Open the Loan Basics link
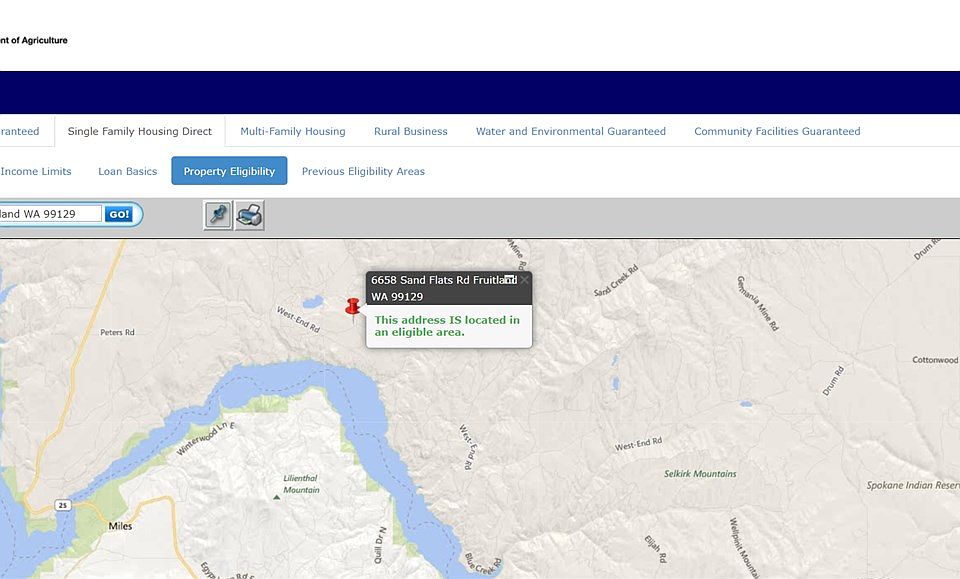Screen dimensions: 960x579 pyautogui.click(x=127, y=171)
